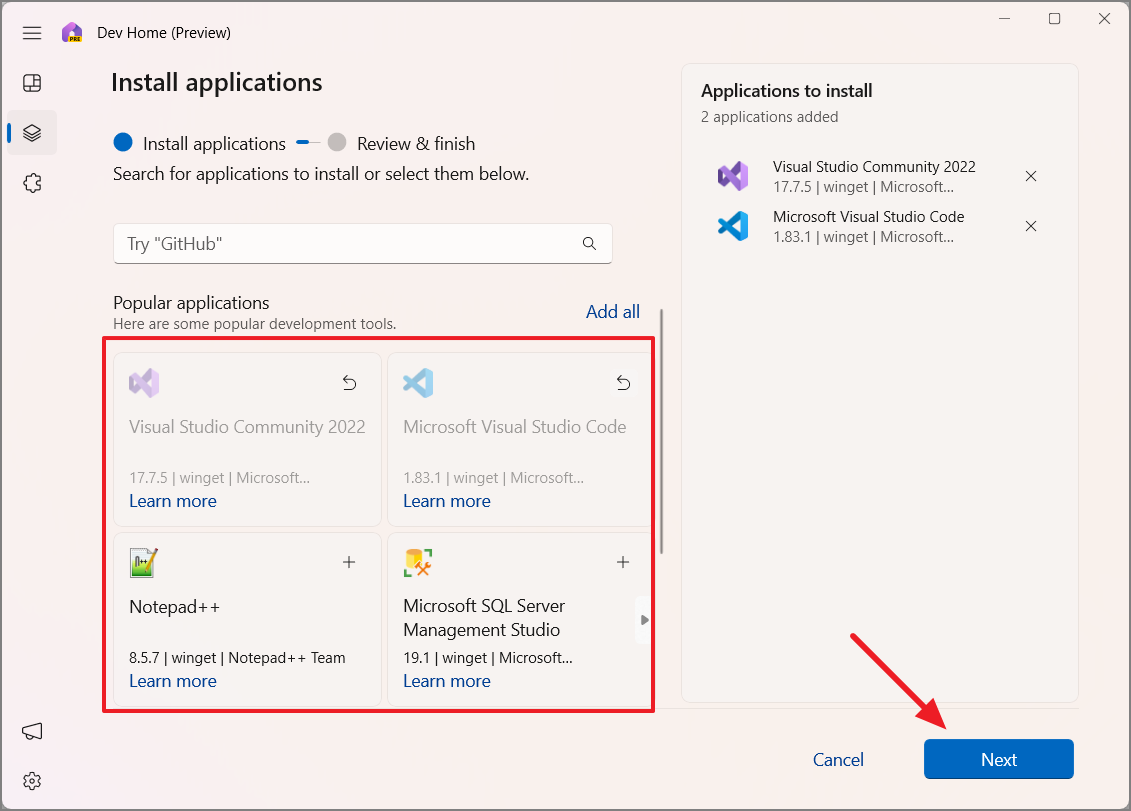This screenshot has height=811, width=1131.
Task: Open Settings via the gear icon
Action: [32, 781]
